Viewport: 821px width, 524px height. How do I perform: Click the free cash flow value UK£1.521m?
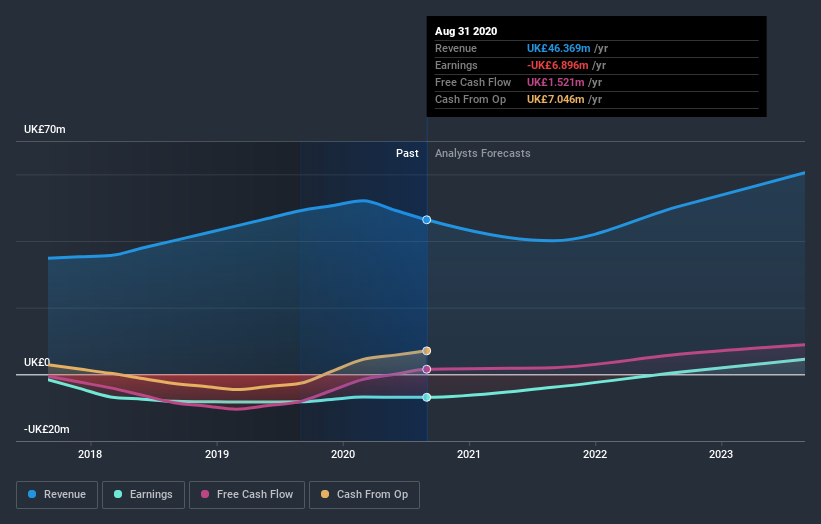556,82
